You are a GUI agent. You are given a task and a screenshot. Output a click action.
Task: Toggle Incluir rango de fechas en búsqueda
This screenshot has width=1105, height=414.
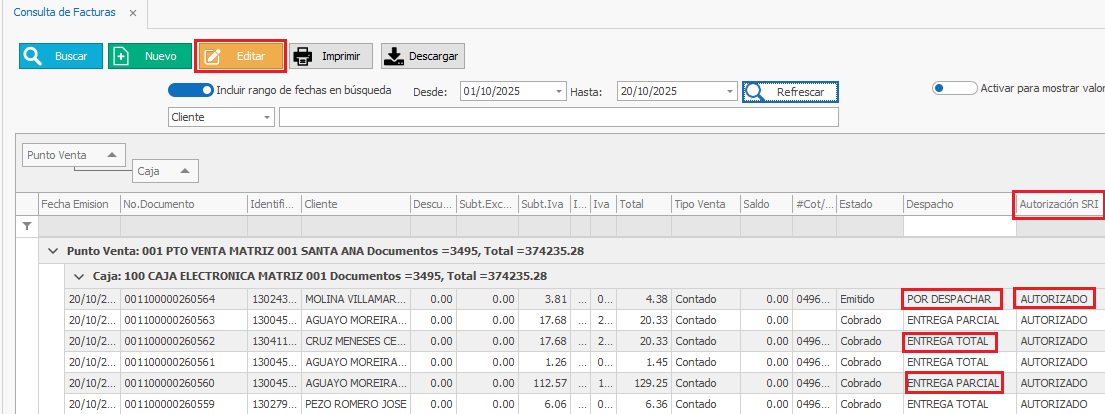tap(190, 90)
